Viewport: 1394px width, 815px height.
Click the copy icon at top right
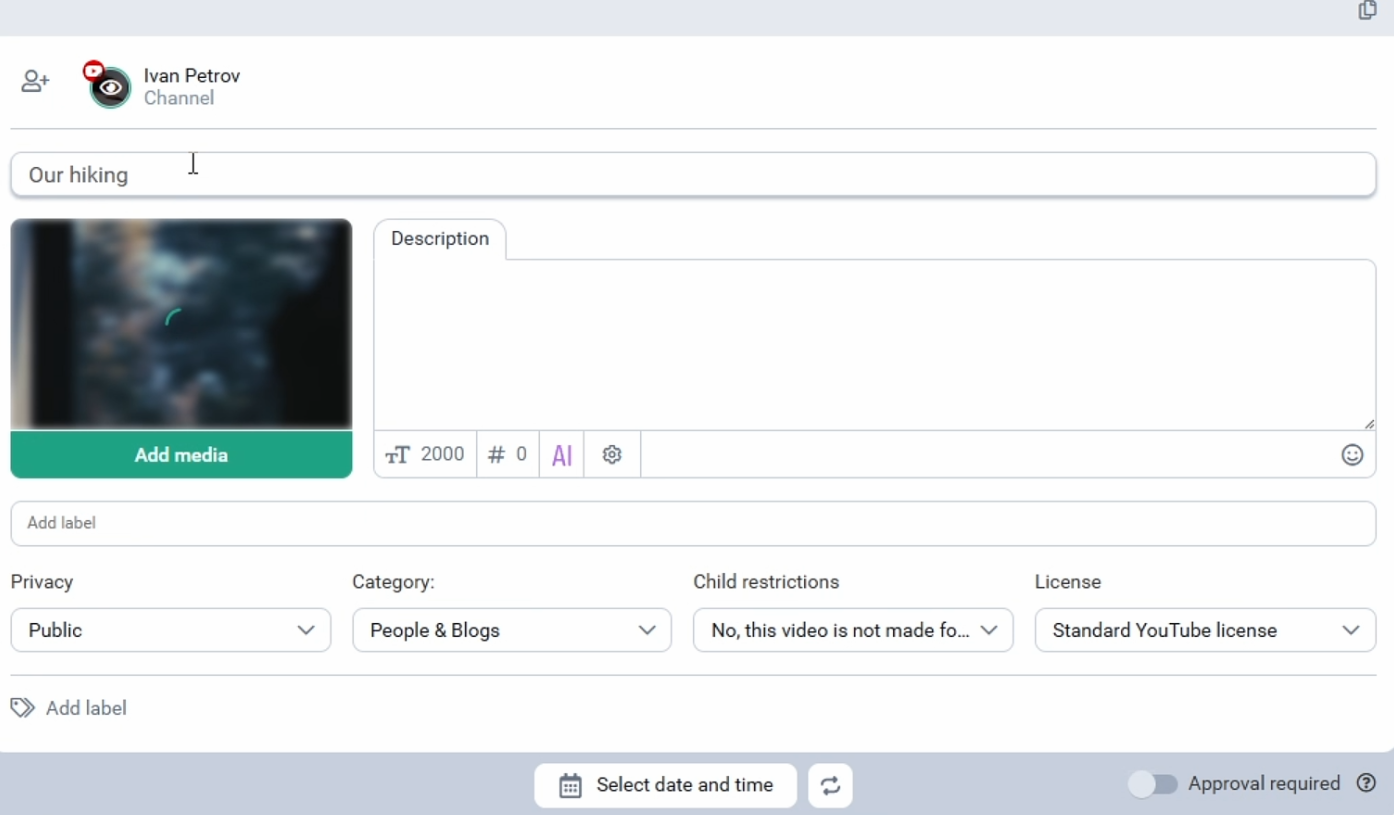point(1367,11)
